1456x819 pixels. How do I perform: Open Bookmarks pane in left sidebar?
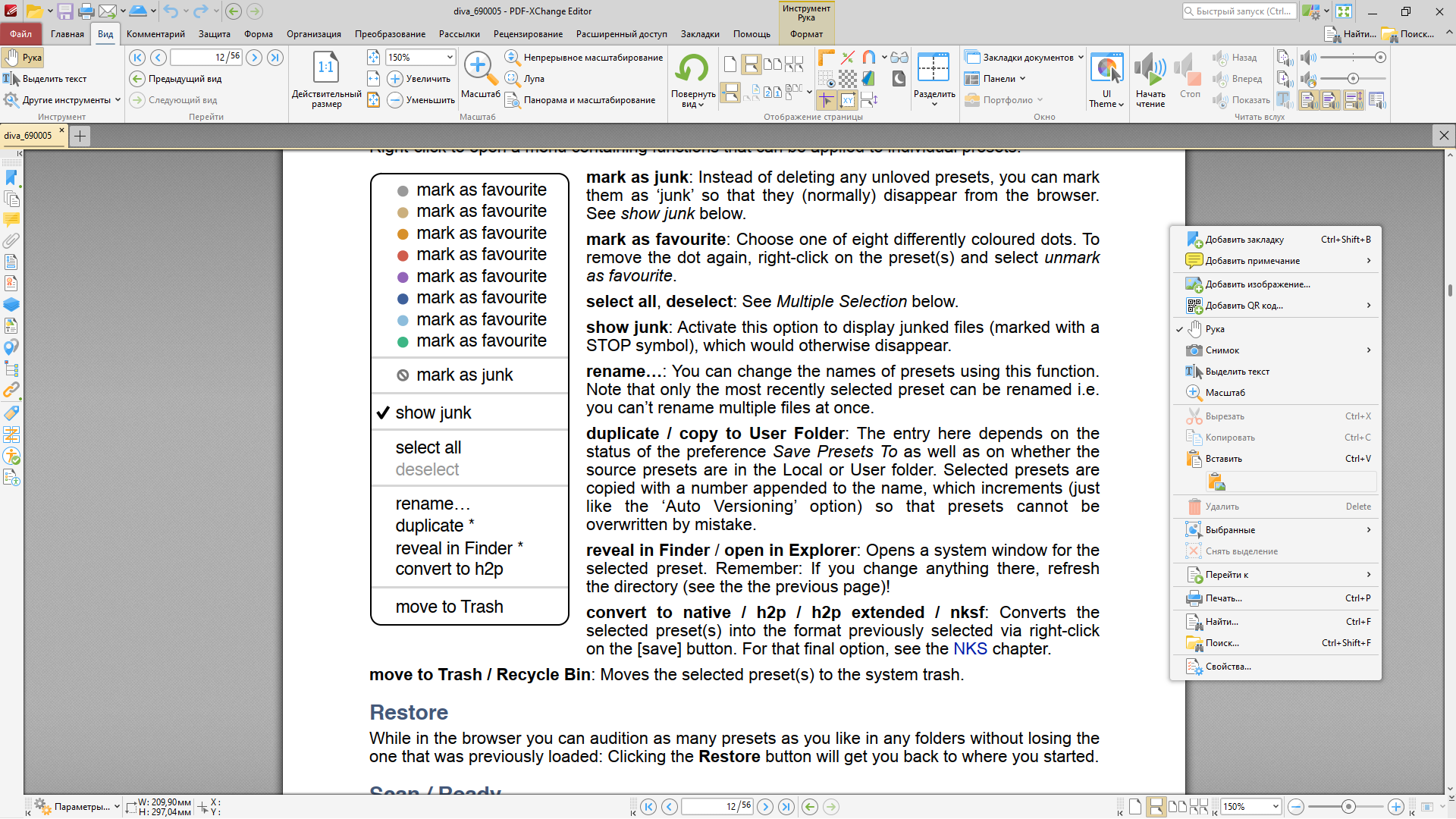pyautogui.click(x=11, y=177)
